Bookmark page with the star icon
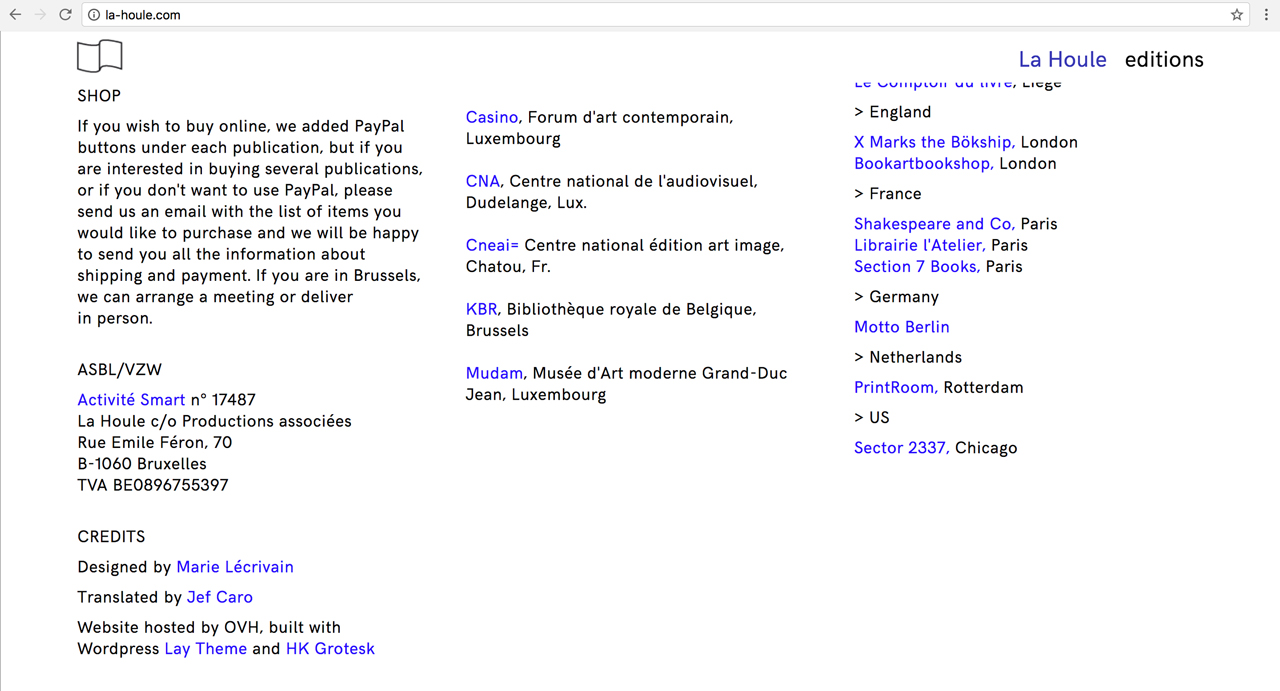Image resolution: width=1280 pixels, height=691 pixels. [1237, 15]
